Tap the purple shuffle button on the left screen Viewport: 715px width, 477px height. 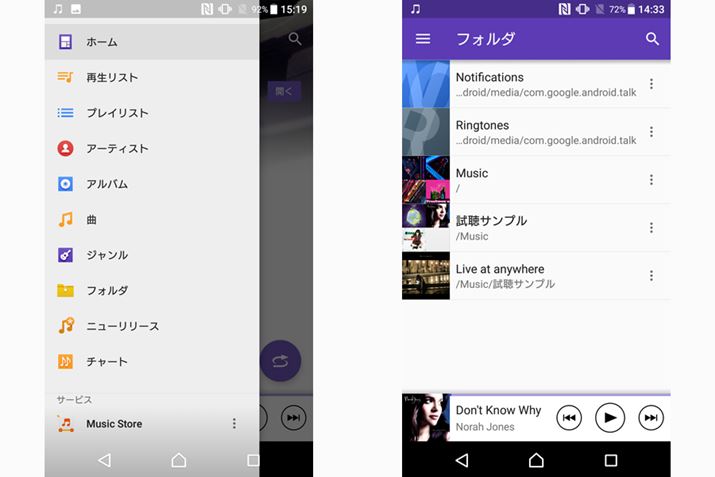point(280,361)
